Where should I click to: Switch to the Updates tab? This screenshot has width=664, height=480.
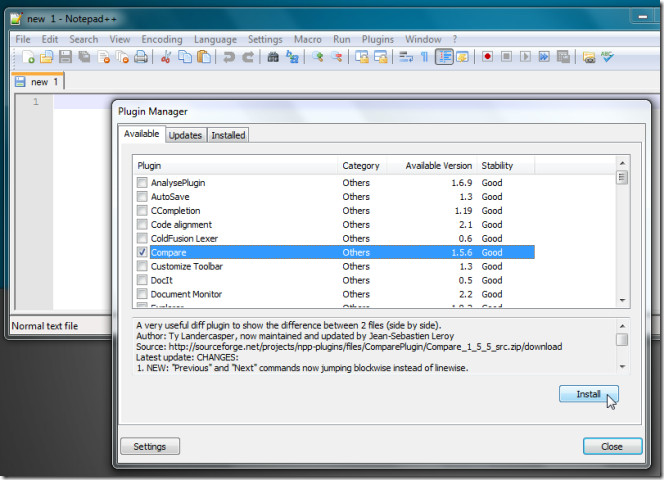(185, 136)
